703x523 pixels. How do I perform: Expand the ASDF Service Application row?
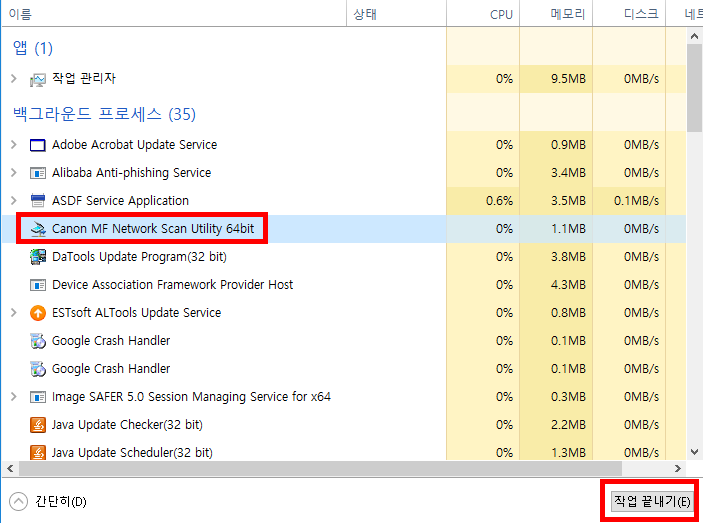point(14,200)
